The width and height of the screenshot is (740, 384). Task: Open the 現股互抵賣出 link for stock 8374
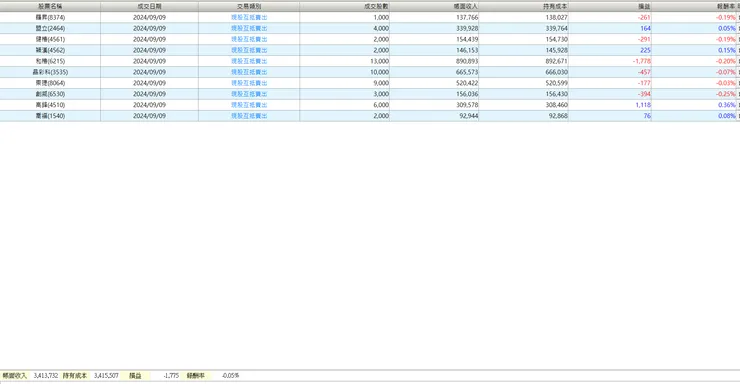coord(249,17)
